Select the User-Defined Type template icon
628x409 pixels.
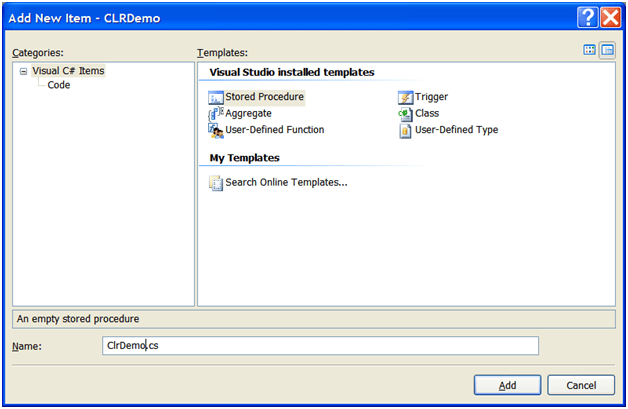(405, 131)
